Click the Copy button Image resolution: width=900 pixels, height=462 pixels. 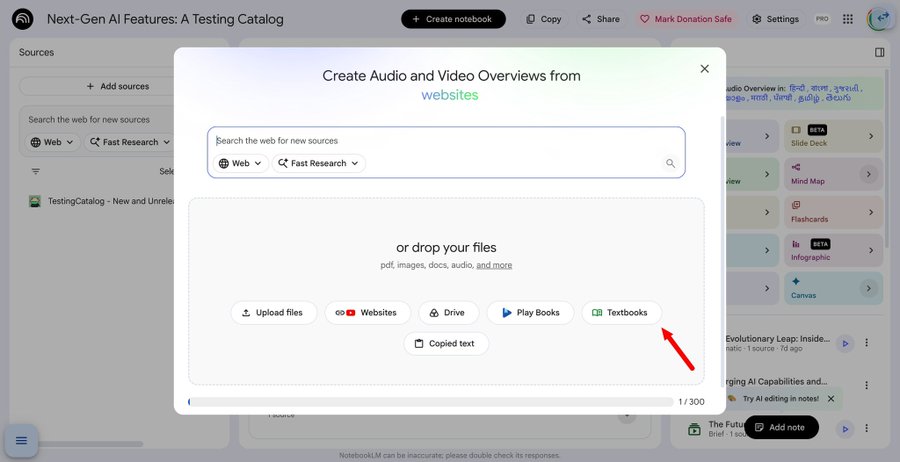point(543,19)
